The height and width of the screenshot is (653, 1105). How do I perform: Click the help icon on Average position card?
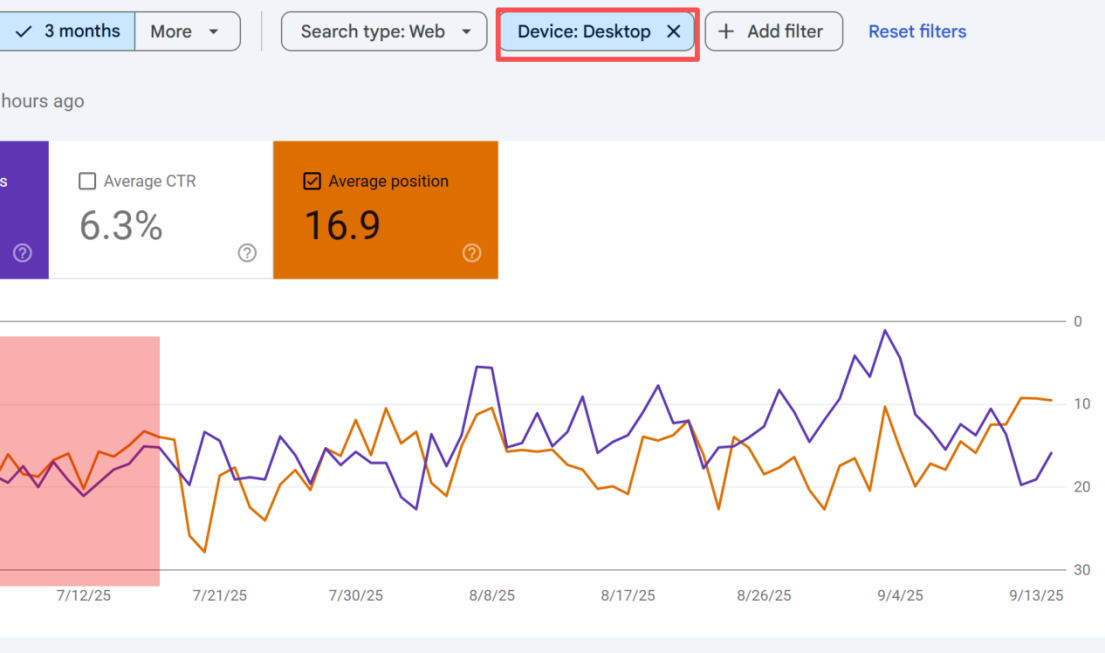(x=472, y=253)
